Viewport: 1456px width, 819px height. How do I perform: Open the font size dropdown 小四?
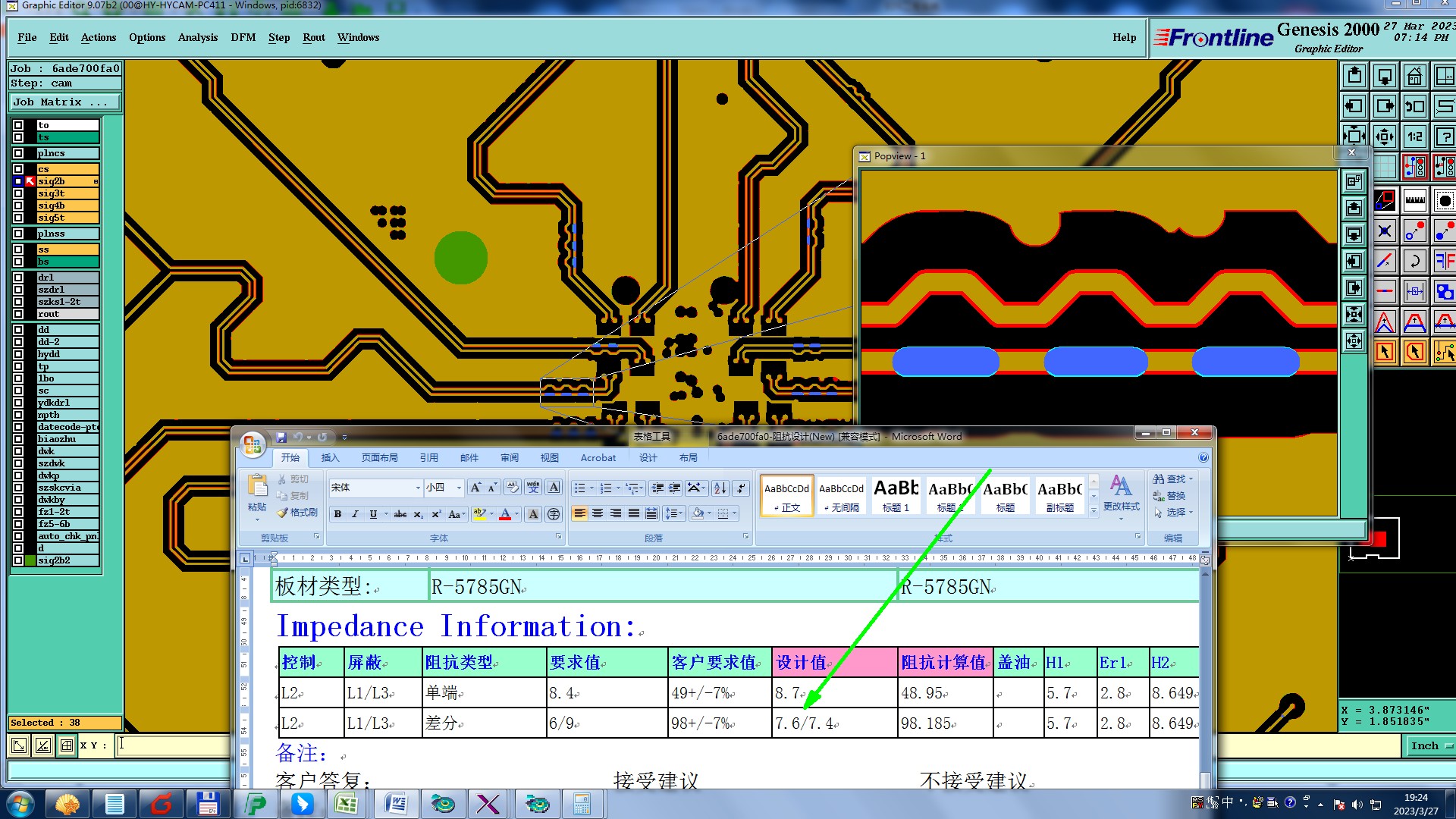tap(458, 488)
